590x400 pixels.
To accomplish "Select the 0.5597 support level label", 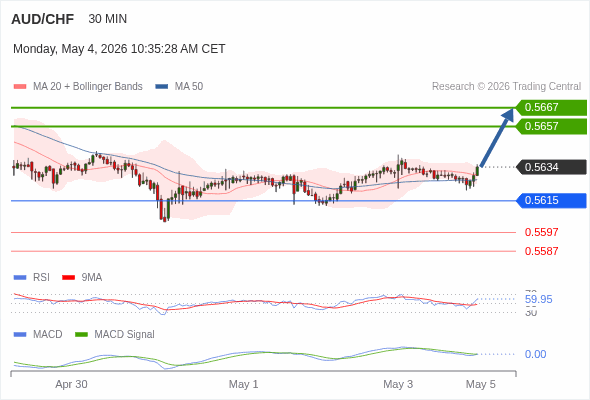I will point(541,233).
